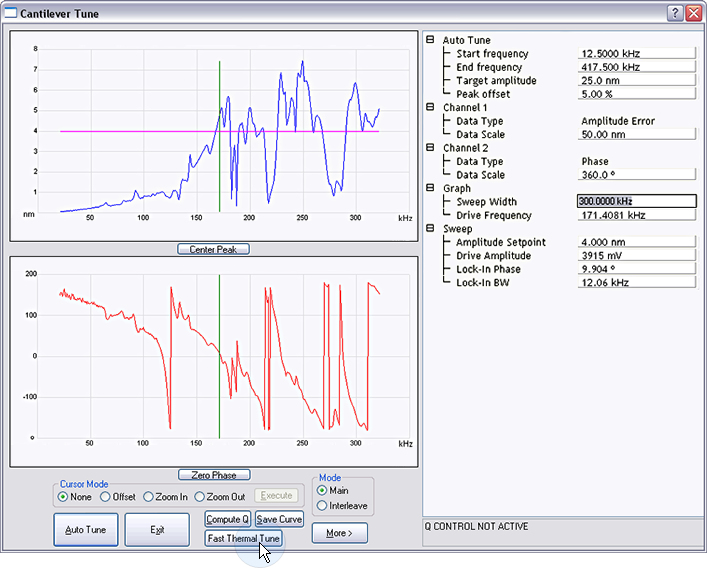This screenshot has height=577, width=707.
Task: Click Channel 2 Data Type Phase value
Action: pos(595,161)
